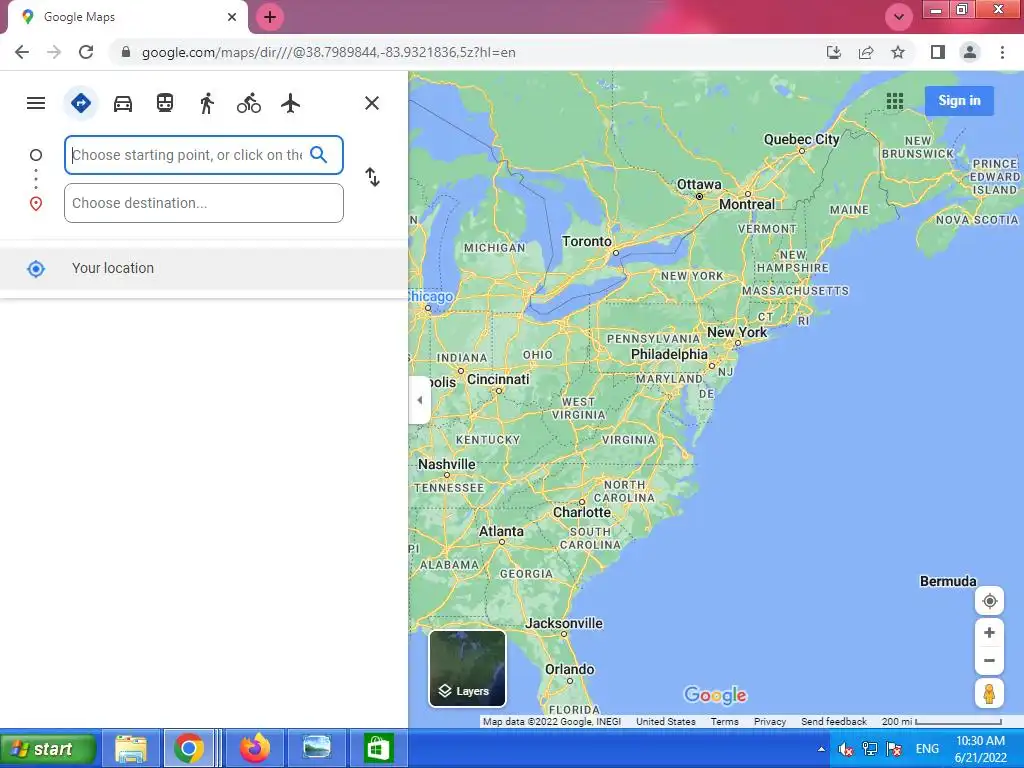Open the Windows start menu
Viewport: 1024px width, 768px height.
[48, 748]
